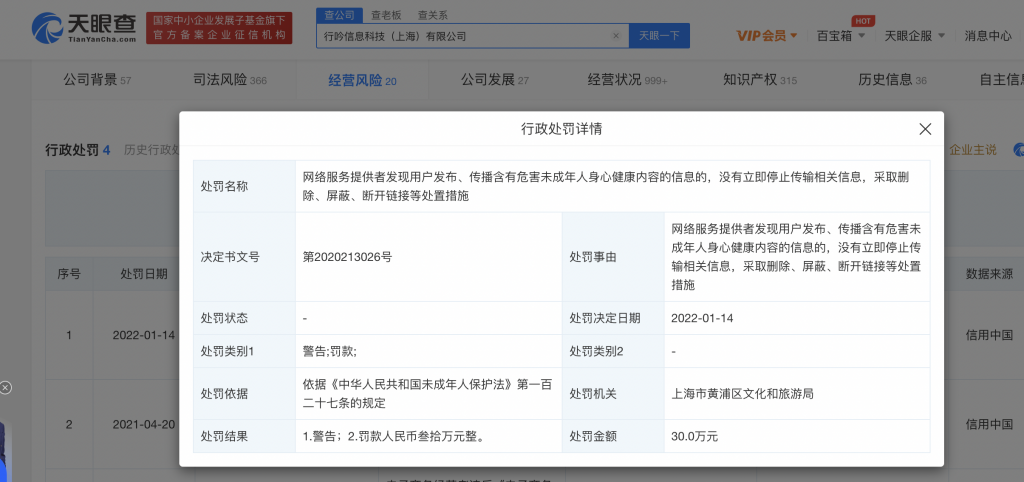Viewport: 1024px width, 482px height.
Task: Click the 处罚名称 label cell
Action: 244,187
